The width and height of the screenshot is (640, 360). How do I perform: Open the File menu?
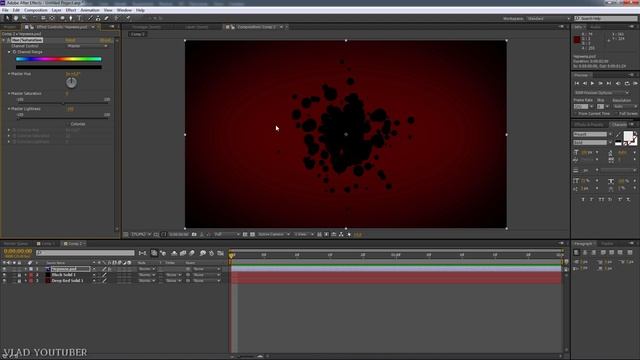(x=5, y=10)
